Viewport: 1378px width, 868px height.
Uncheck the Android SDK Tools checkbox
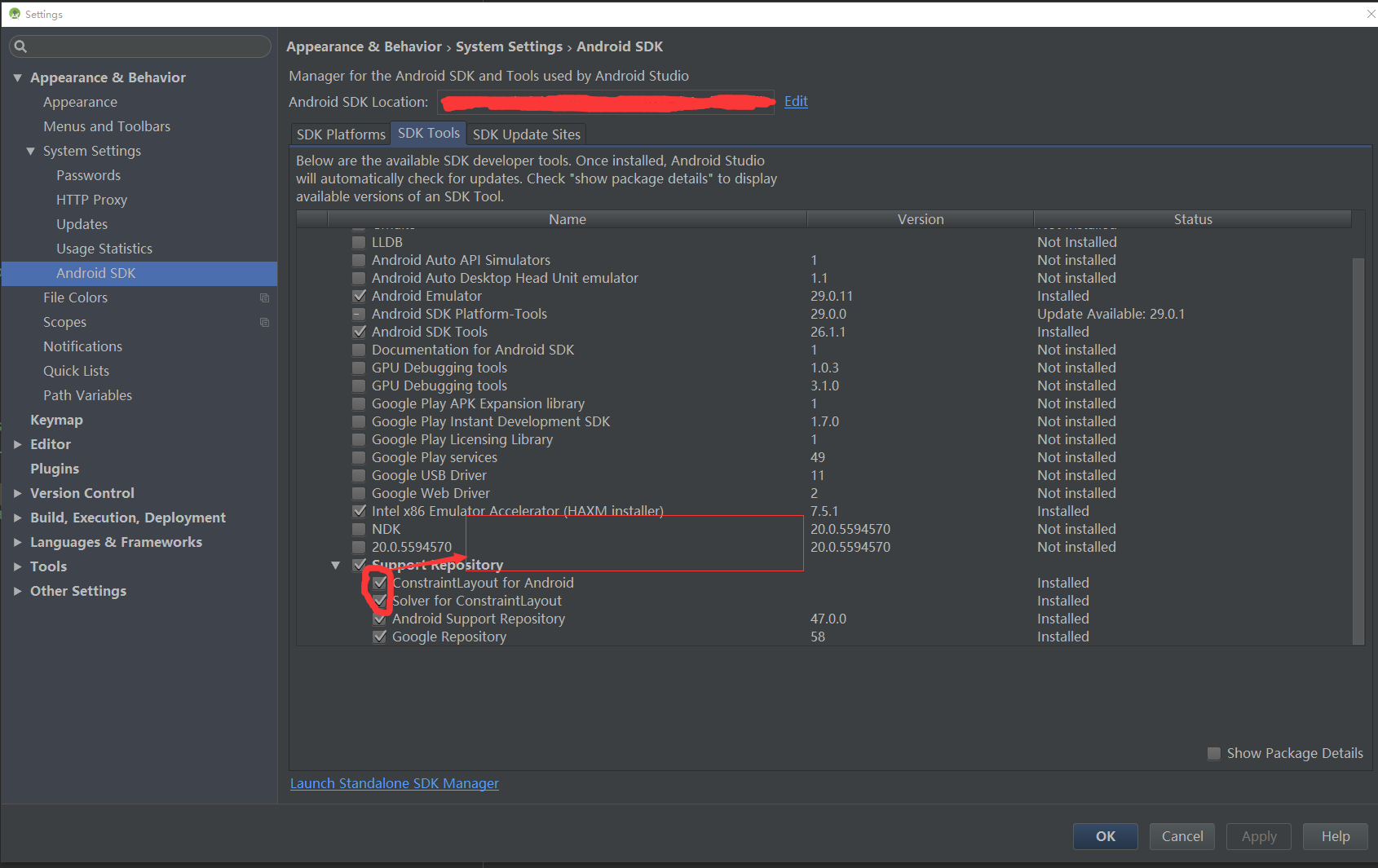pyautogui.click(x=359, y=332)
